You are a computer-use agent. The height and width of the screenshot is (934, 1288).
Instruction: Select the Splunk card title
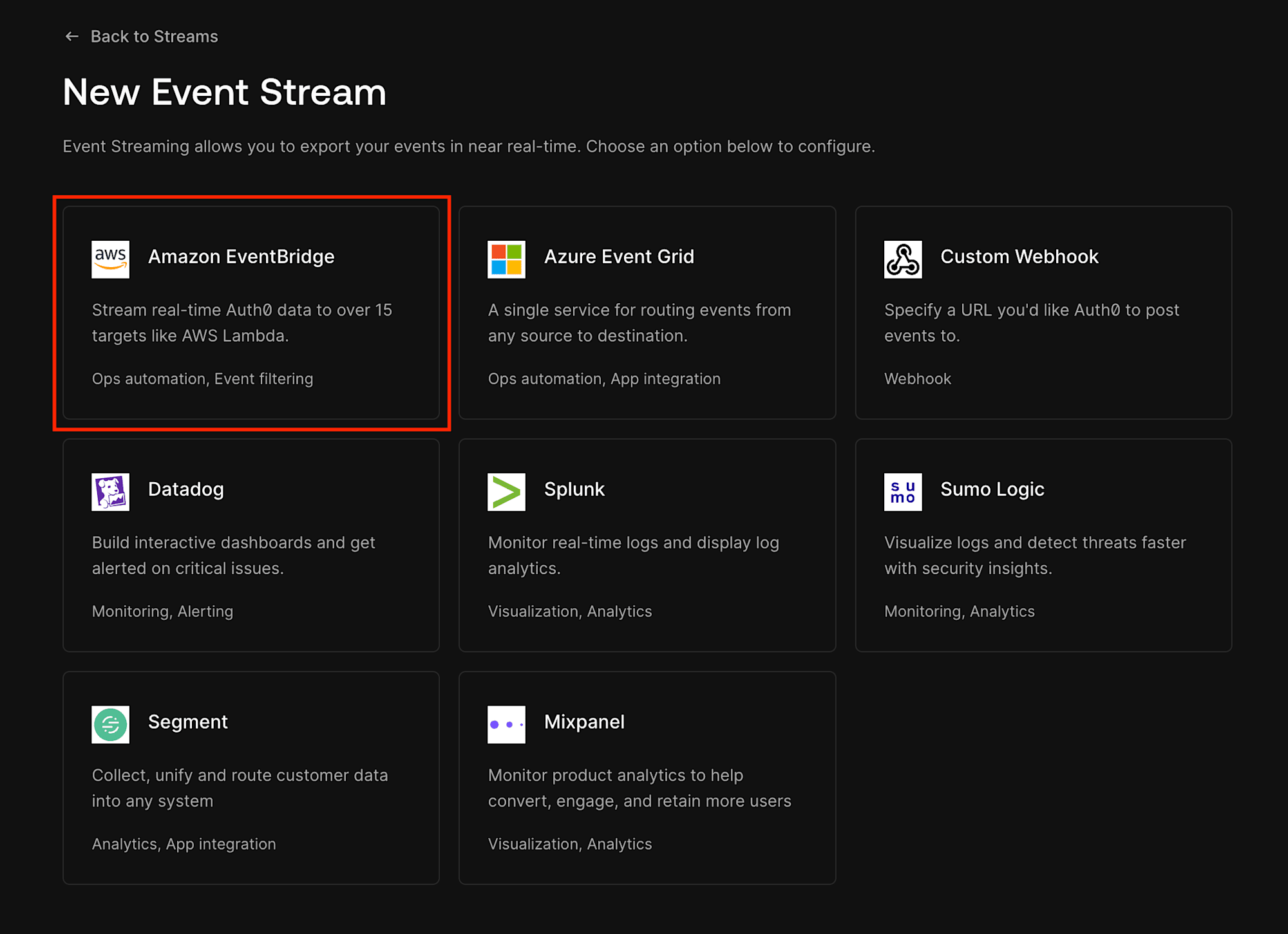tap(574, 489)
